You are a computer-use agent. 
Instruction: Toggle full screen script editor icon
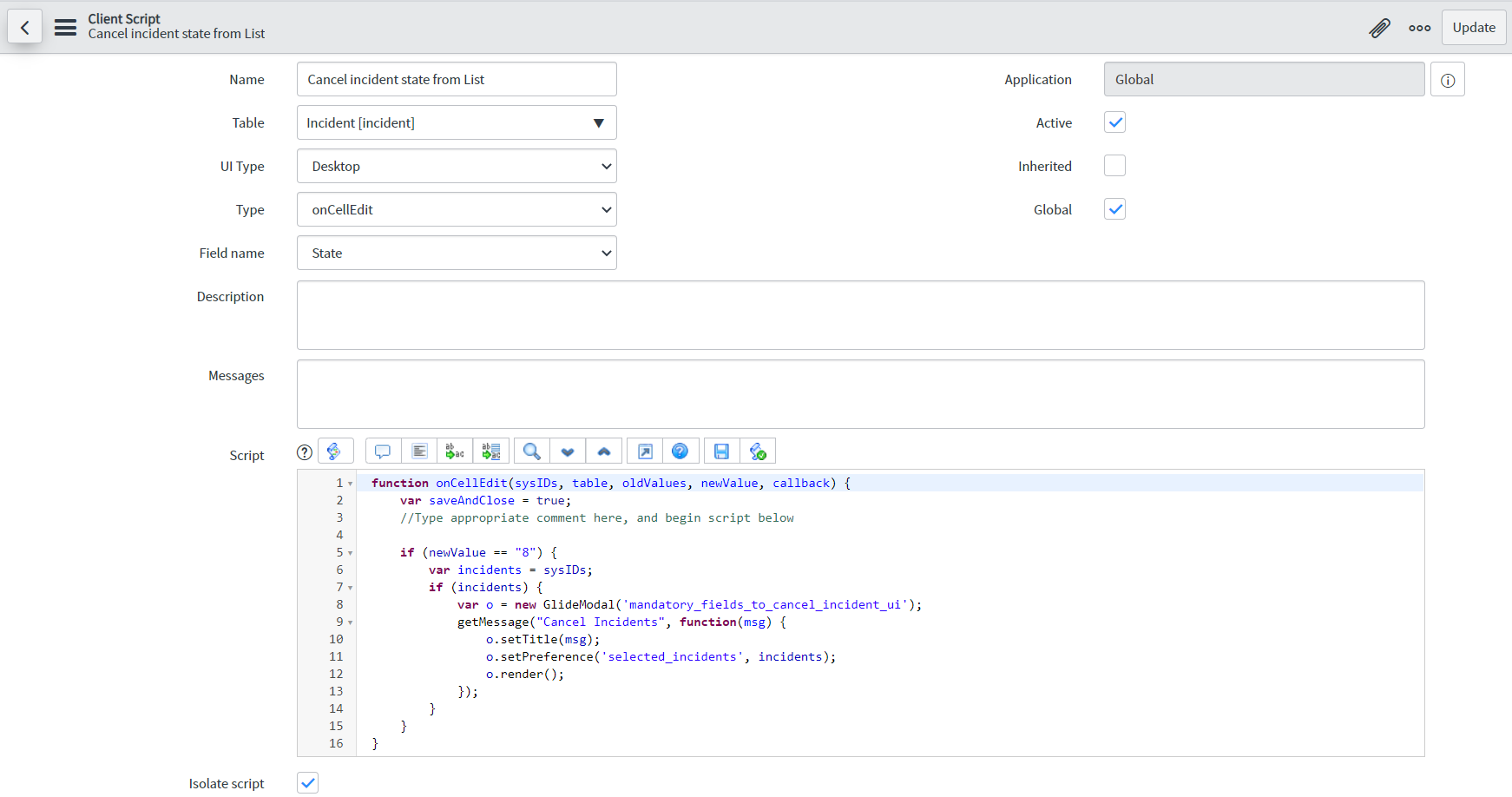click(645, 451)
